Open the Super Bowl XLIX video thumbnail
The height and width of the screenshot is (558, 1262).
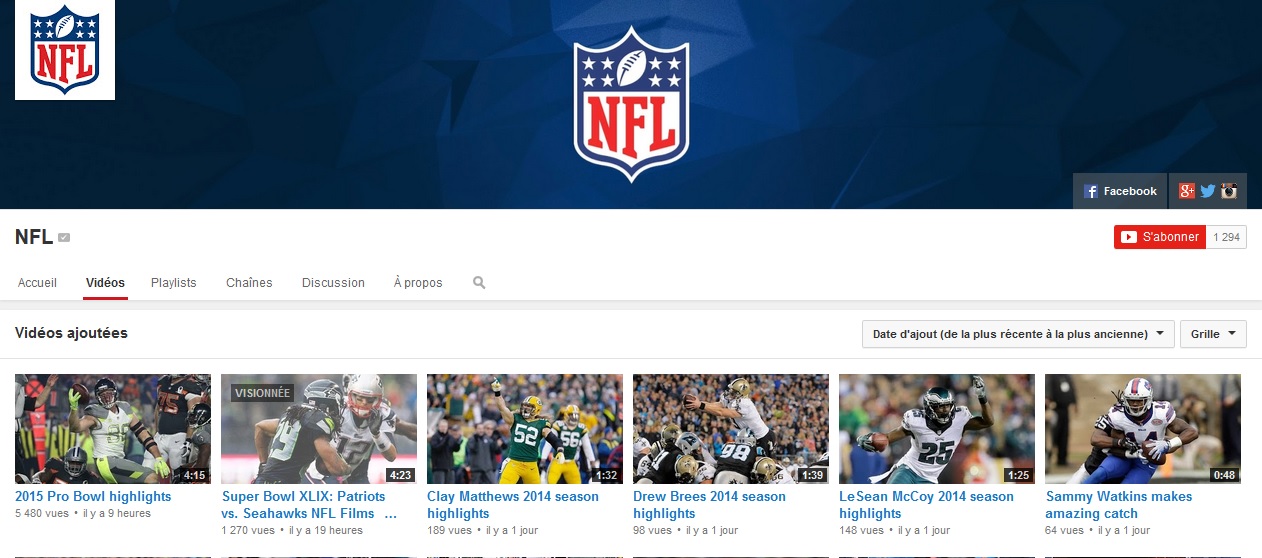click(319, 429)
